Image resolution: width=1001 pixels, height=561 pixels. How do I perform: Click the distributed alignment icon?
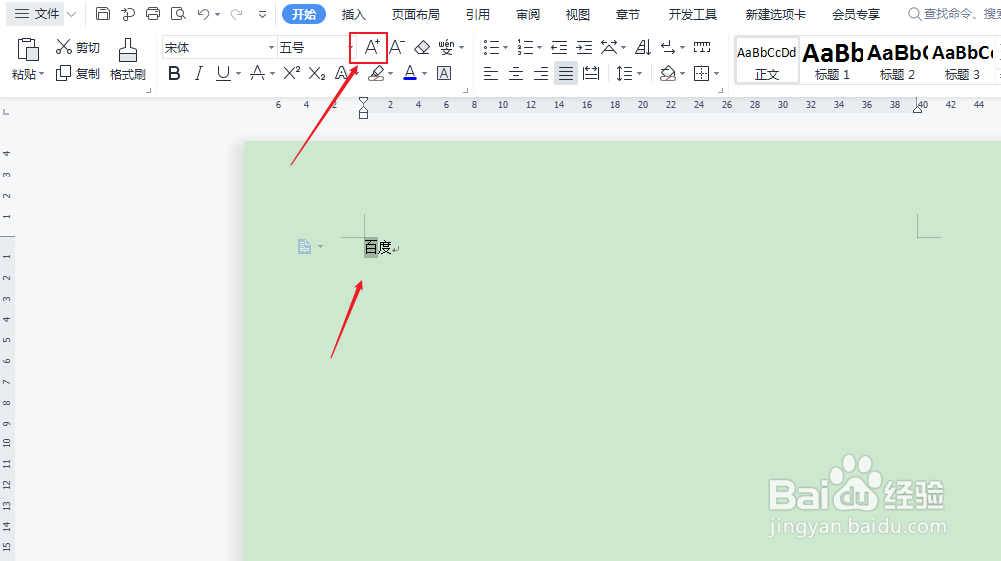click(x=591, y=74)
